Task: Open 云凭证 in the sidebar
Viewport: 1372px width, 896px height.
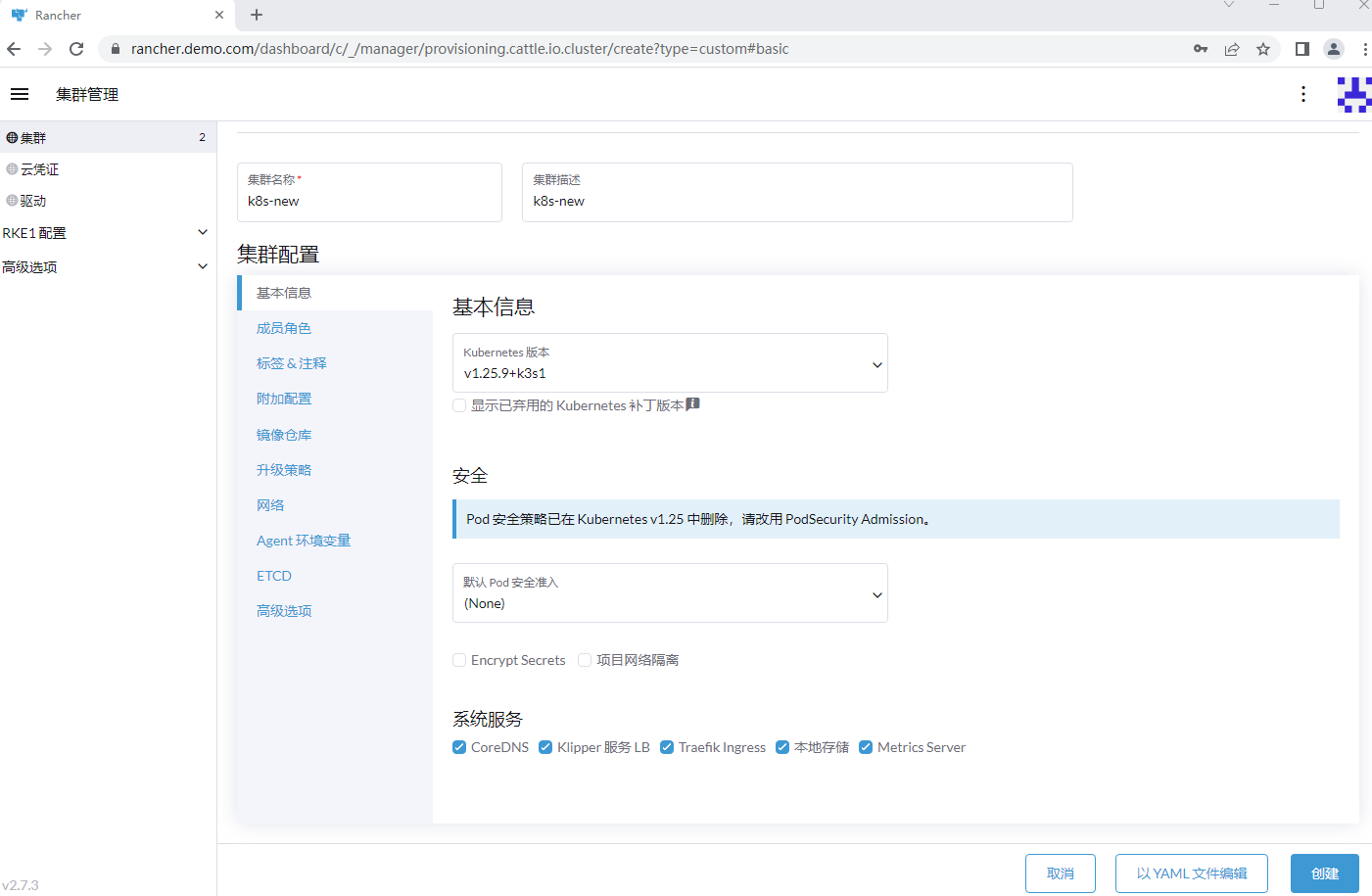Action: pyautogui.click(x=108, y=169)
